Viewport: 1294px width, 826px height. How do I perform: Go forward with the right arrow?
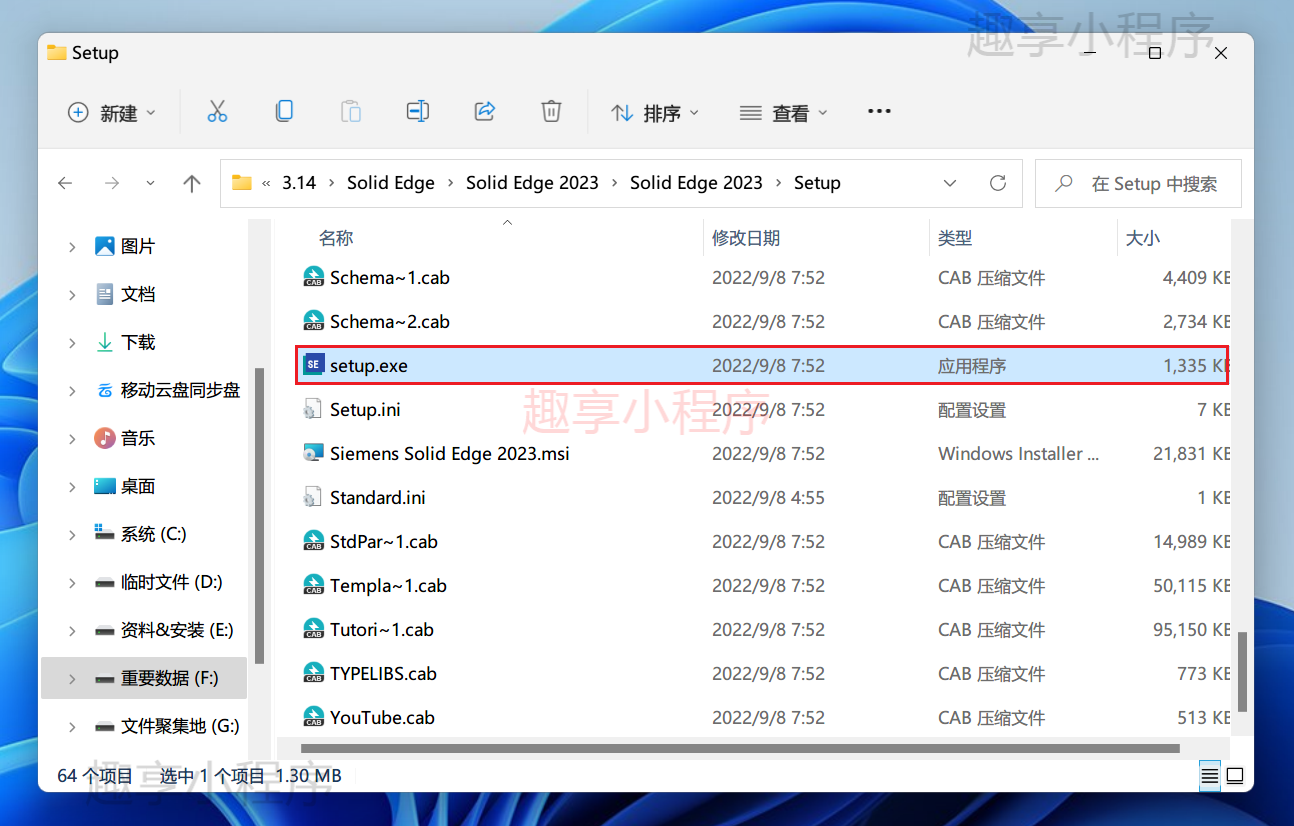(x=112, y=183)
